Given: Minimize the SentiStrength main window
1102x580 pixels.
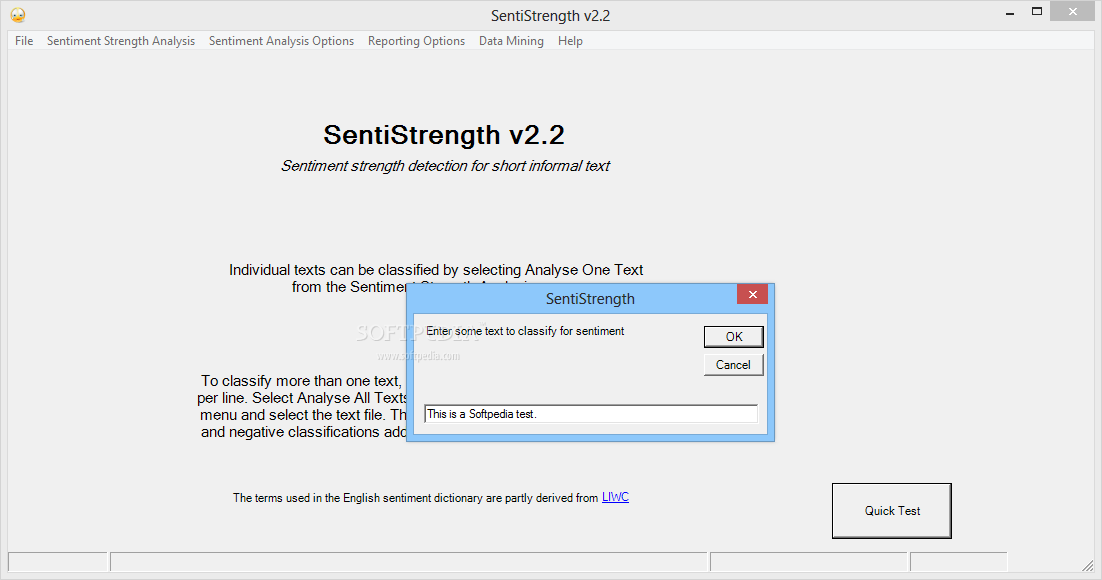Looking at the screenshot, I should tap(1010, 14).
